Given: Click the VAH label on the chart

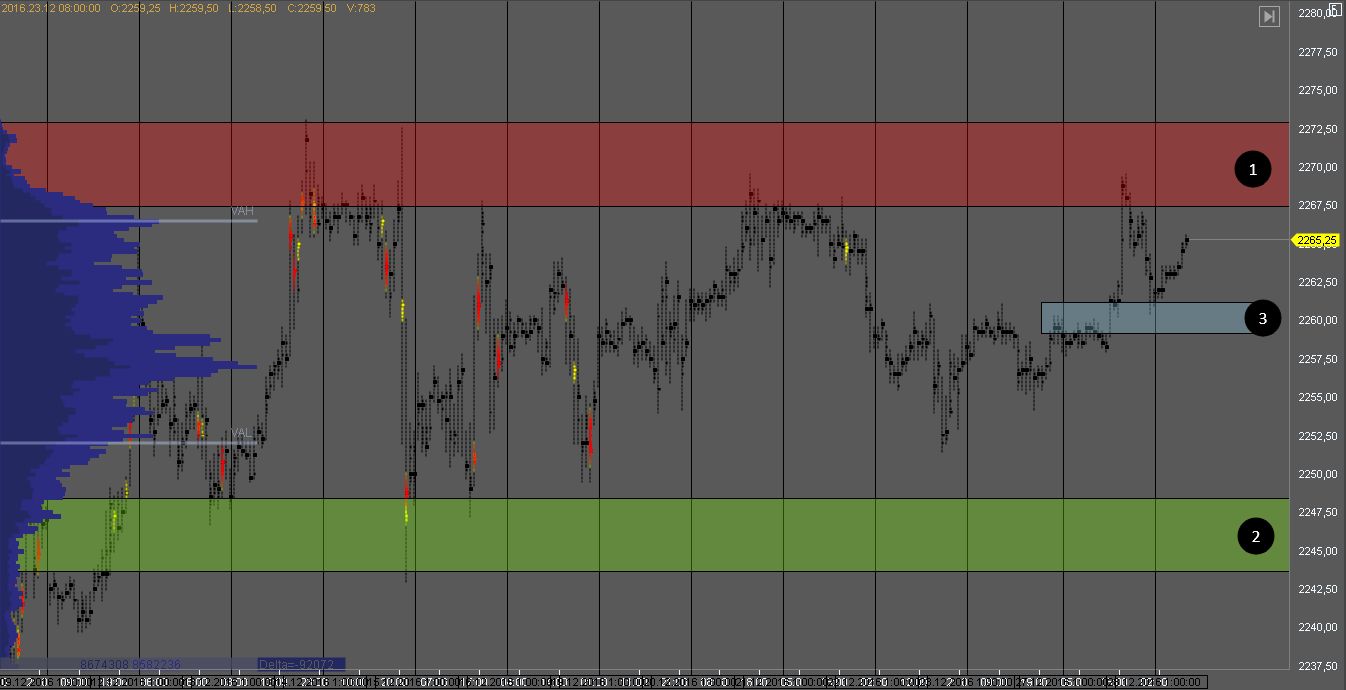Looking at the screenshot, I should pyautogui.click(x=242, y=211).
